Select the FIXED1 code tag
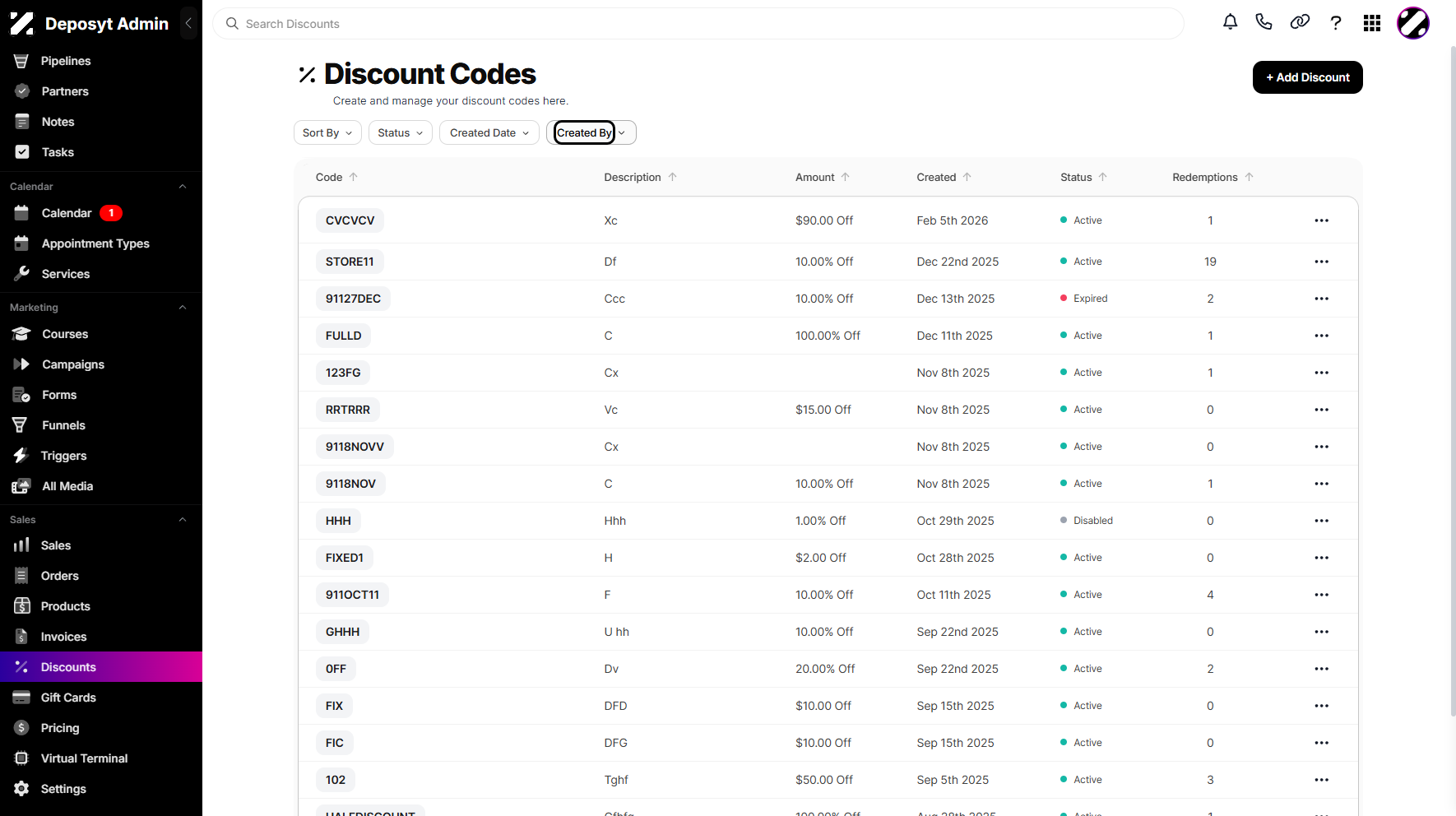Image resolution: width=1456 pixels, height=816 pixels. [345, 558]
